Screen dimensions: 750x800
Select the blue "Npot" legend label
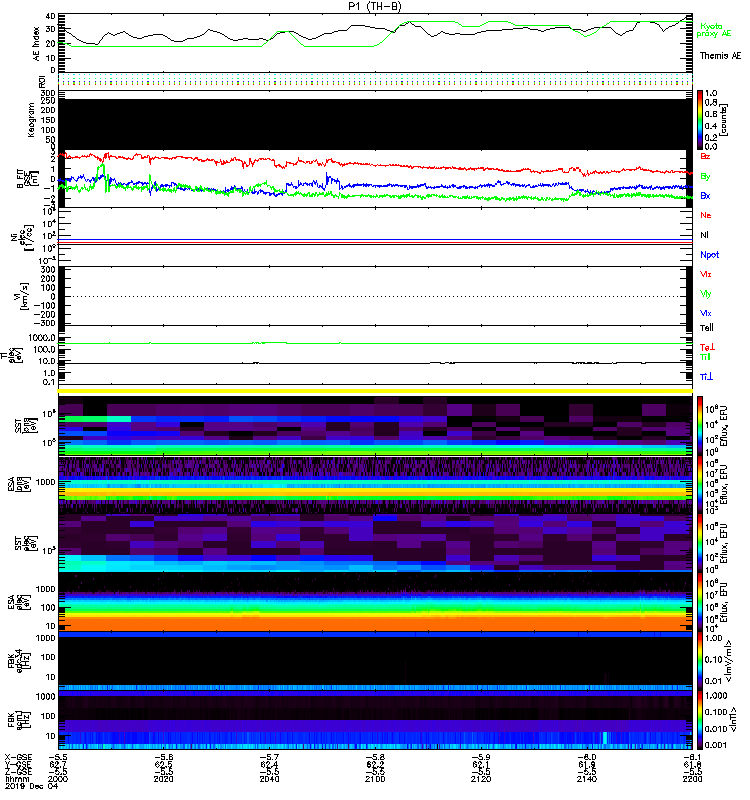click(709, 255)
